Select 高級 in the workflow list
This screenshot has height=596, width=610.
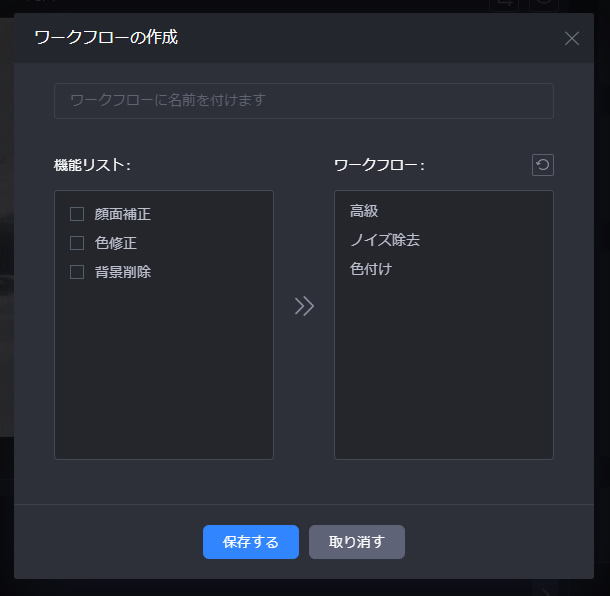[x=364, y=211]
